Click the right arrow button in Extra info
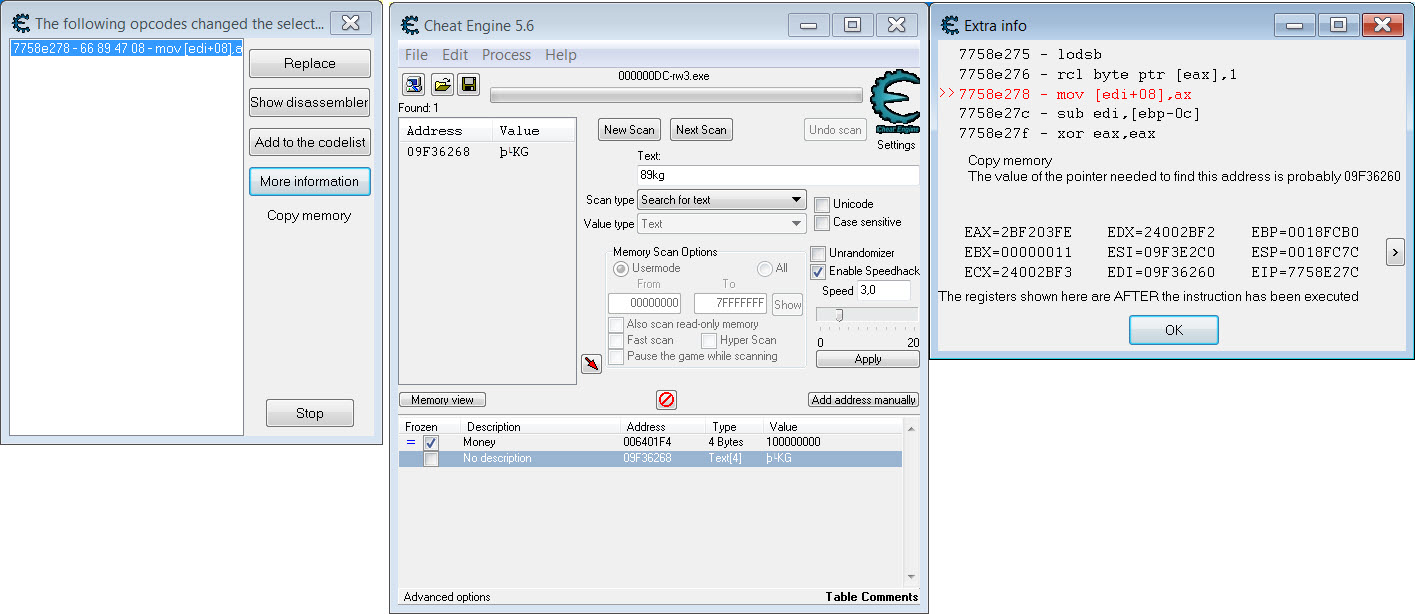The width and height of the screenshot is (1415, 614). (1395, 252)
